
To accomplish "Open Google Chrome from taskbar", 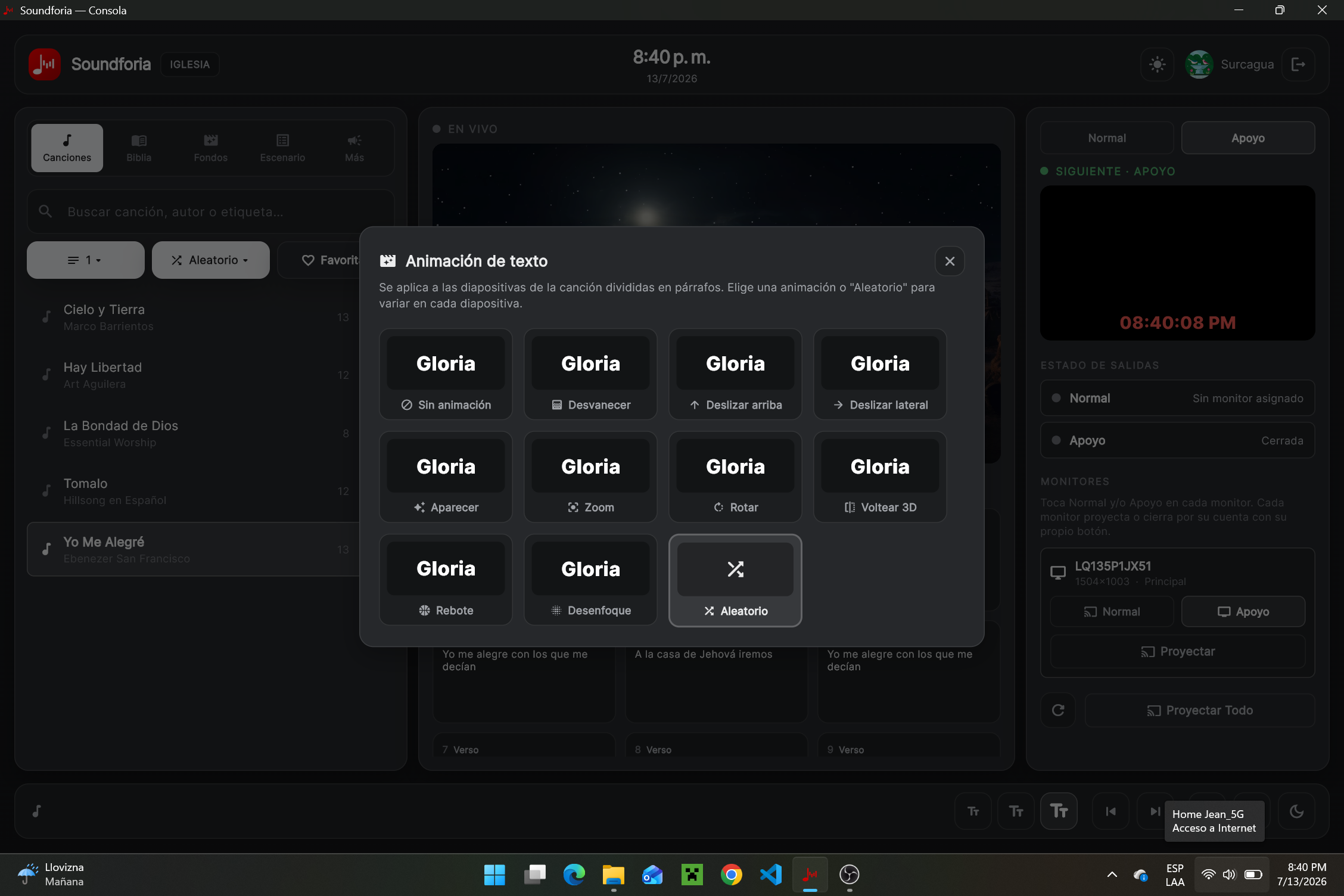I will pos(731,875).
